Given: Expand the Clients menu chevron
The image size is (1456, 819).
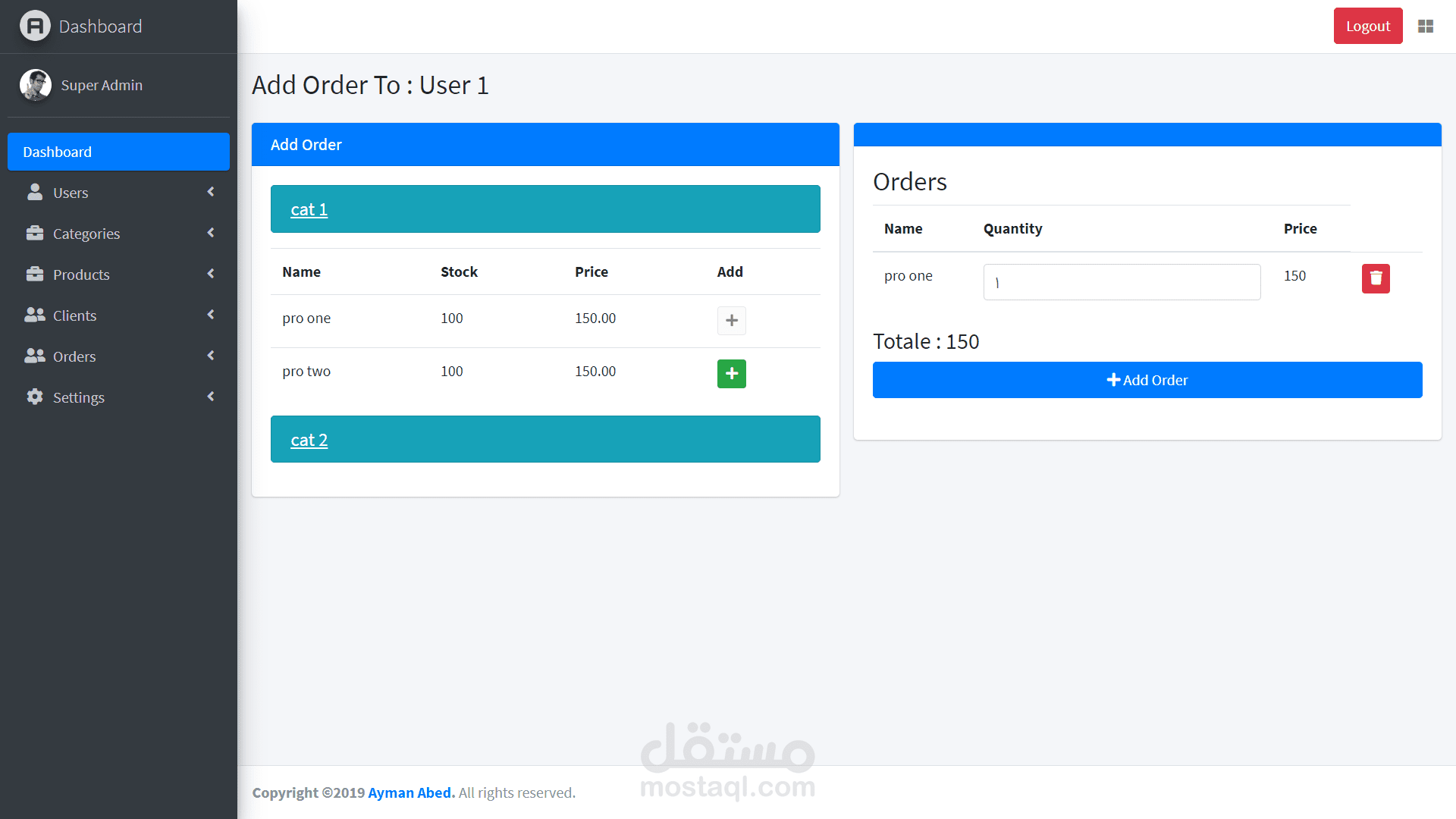Looking at the screenshot, I should click(x=211, y=315).
